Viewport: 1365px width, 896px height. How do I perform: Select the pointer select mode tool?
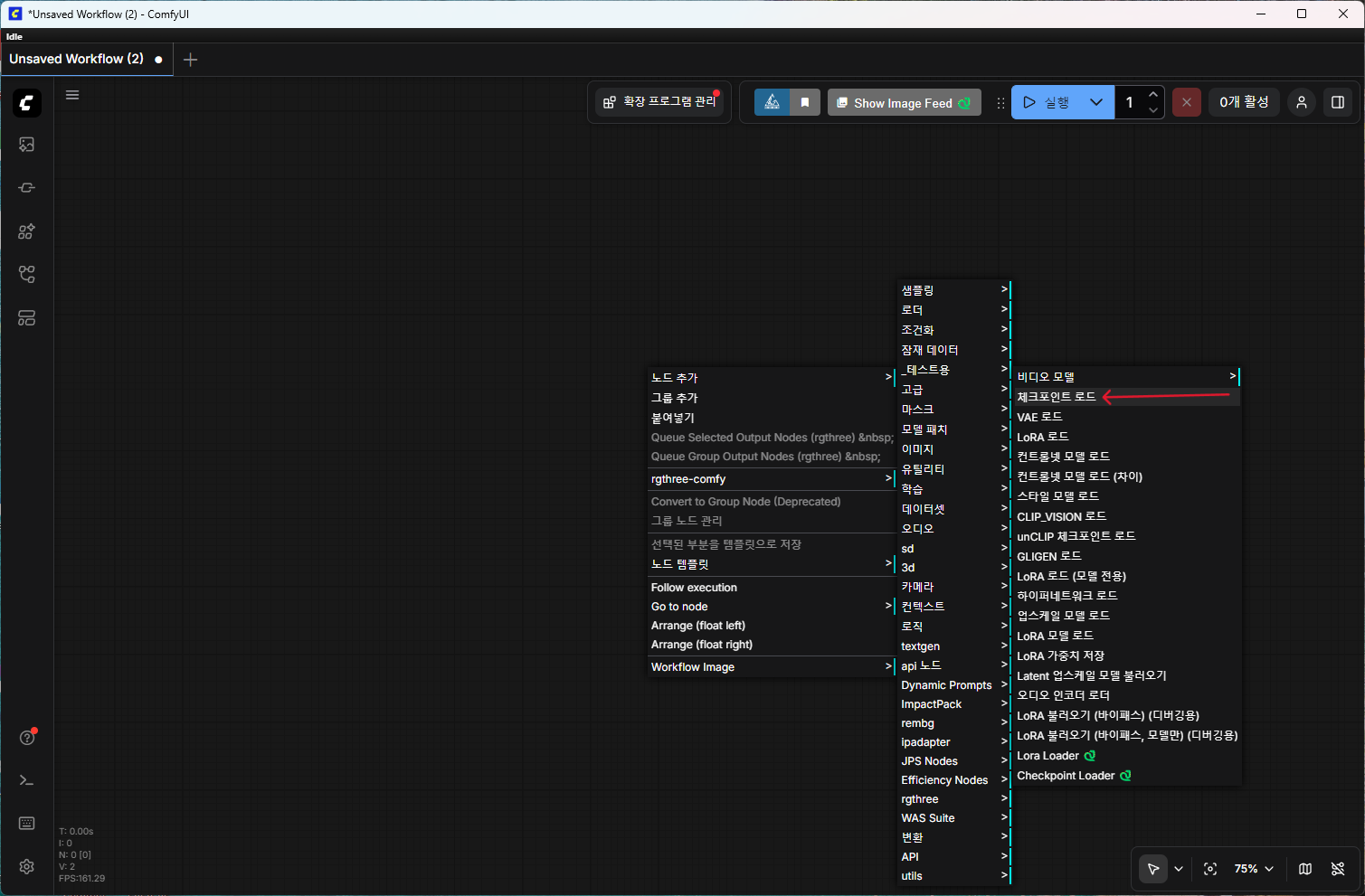(x=1153, y=869)
